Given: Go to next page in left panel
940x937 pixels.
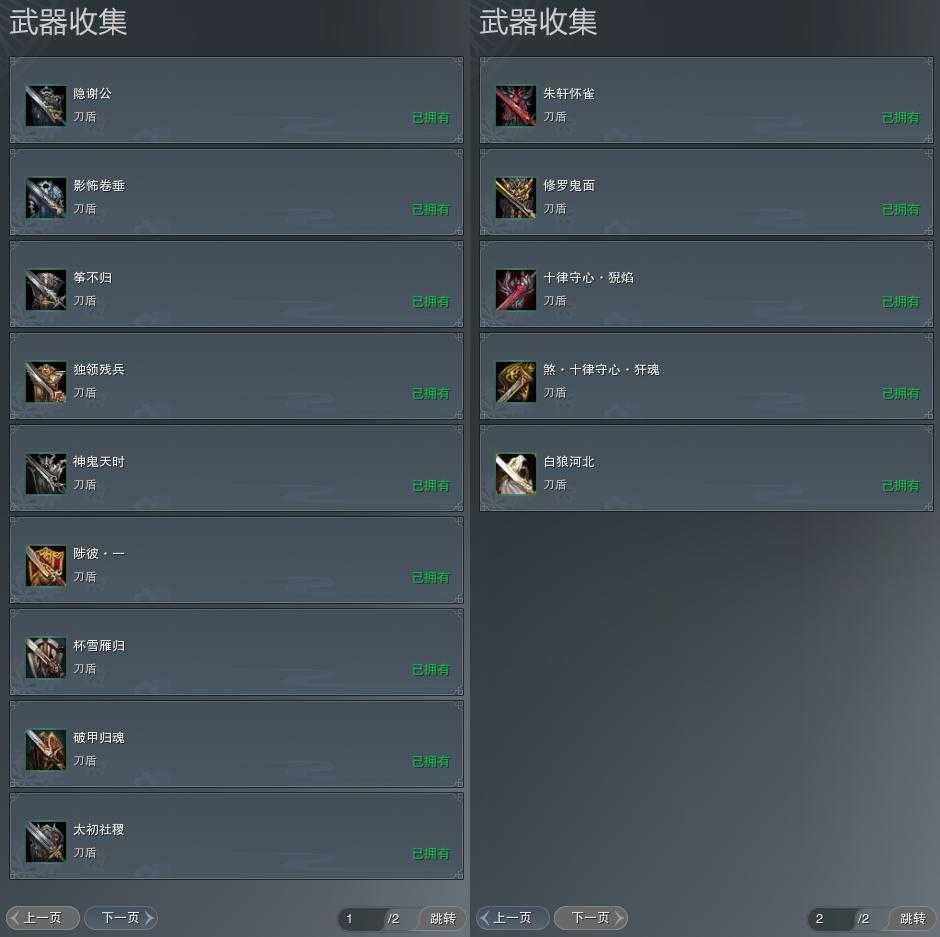Looking at the screenshot, I should (121, 918).
